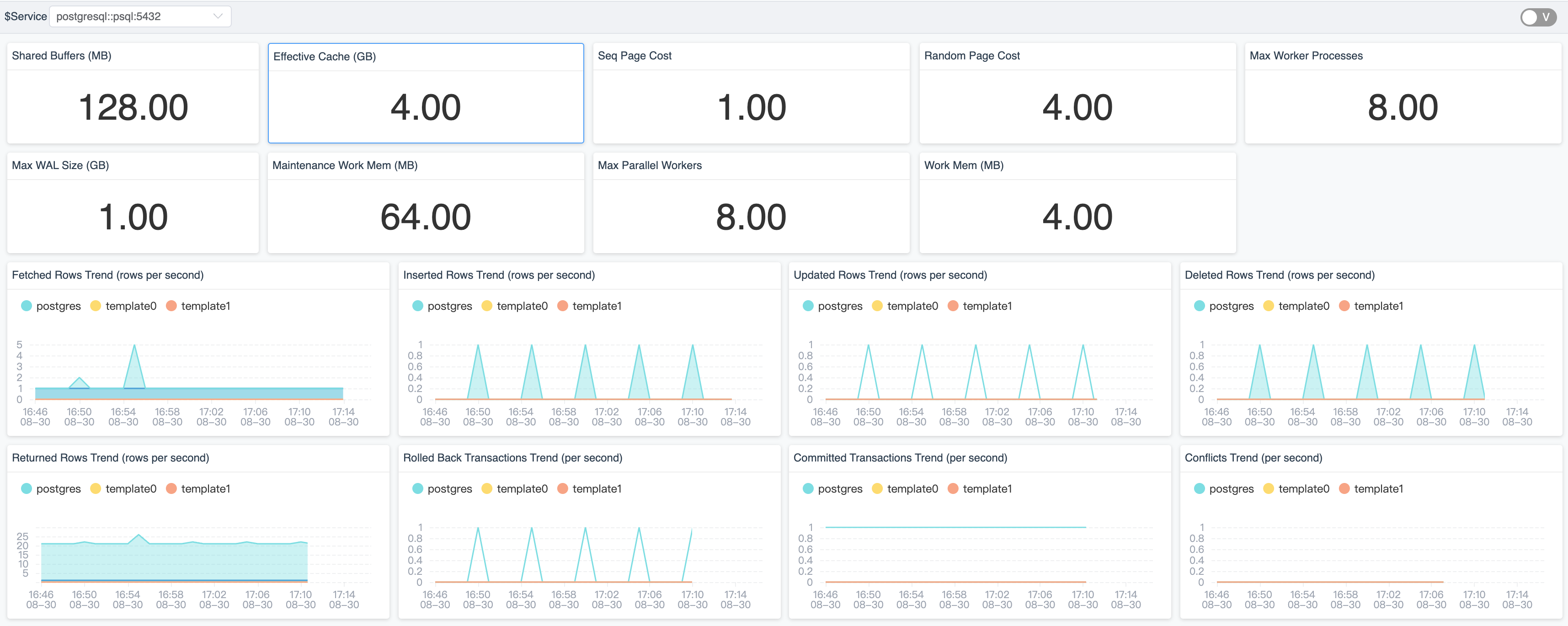Click the dropdown chevron next to postgresql::psql:5432

click(x=218, y=16)
